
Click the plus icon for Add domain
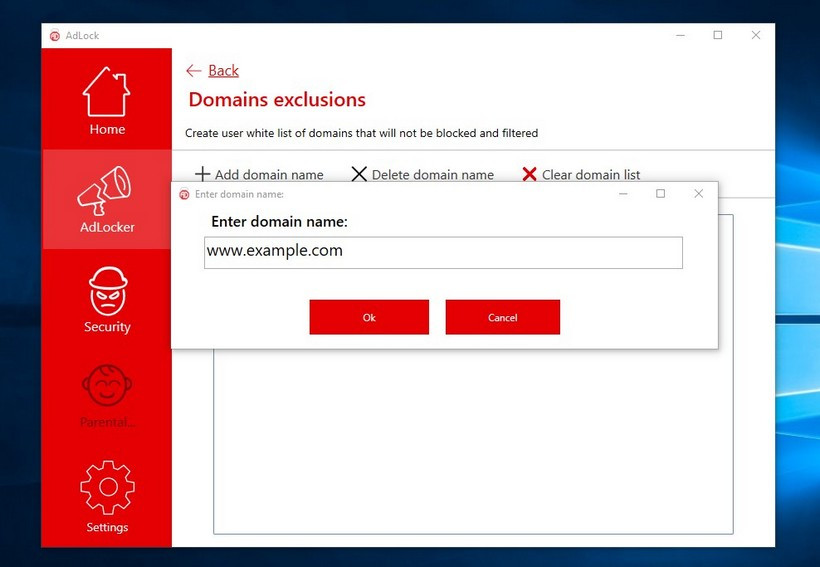[x=202, y=174]
